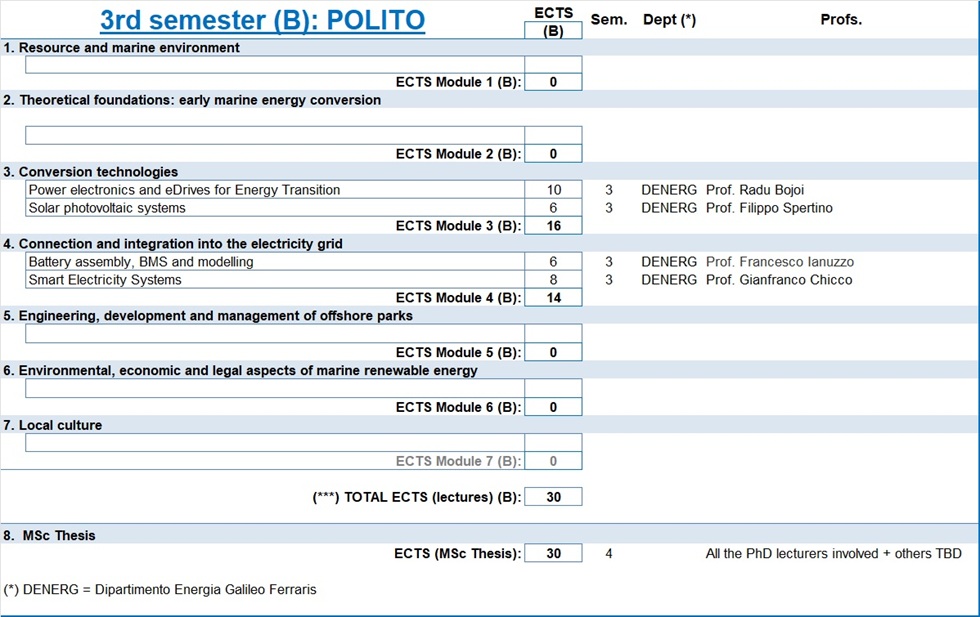Click the Power electronics and eDrives course cell

click(274, 190)
